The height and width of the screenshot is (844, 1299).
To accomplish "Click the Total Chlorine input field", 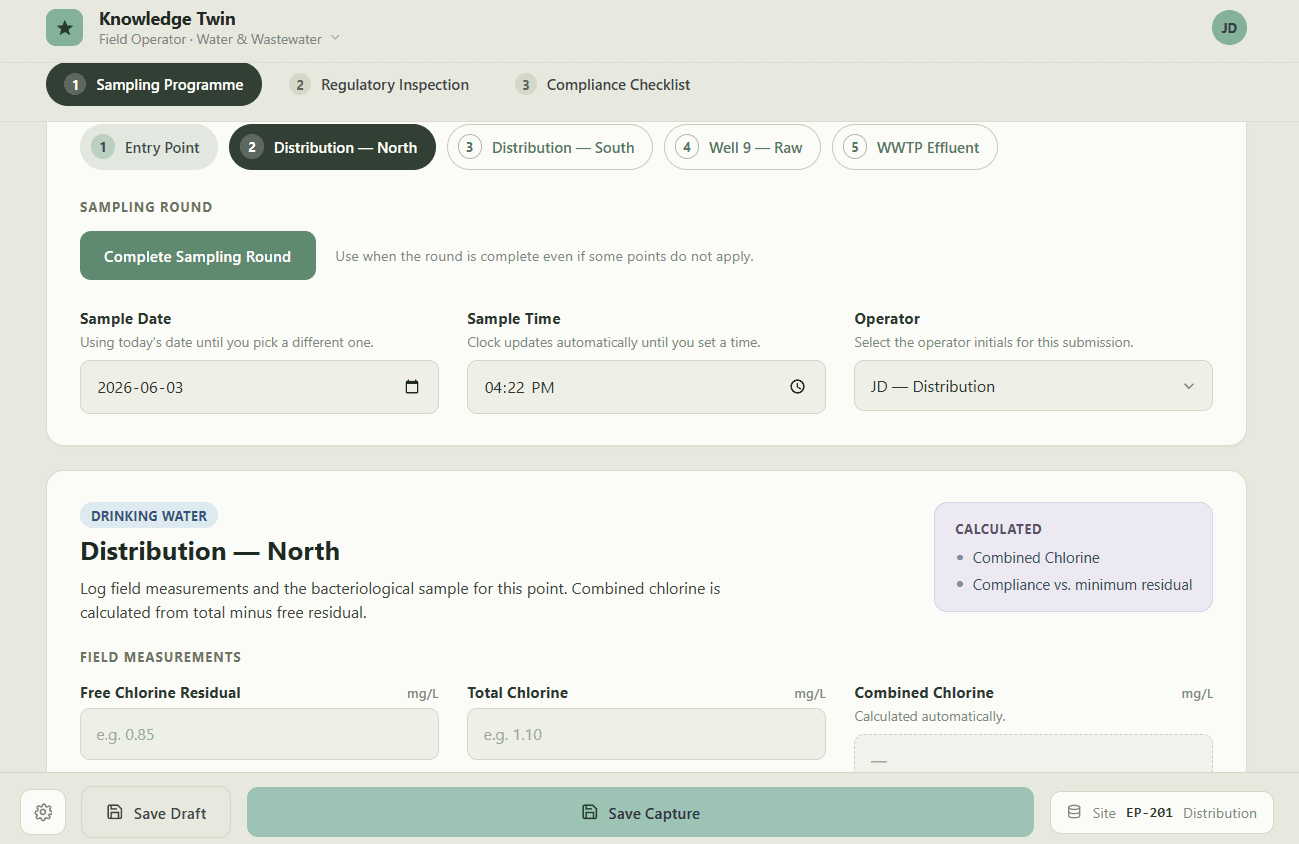I will click(x=646, y=734).
